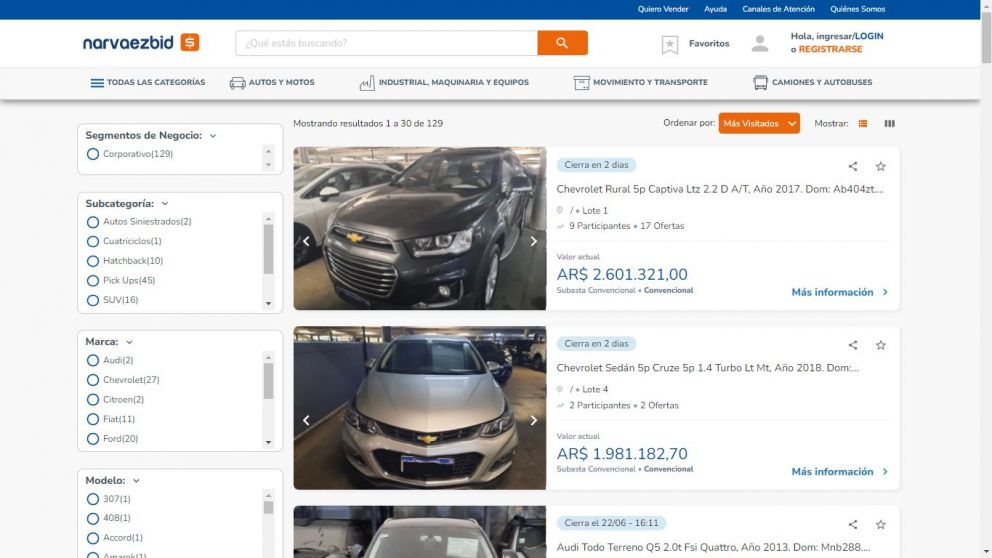This screenshot has height=558, width=992.
Task: Show next photo of the Captiva
Action: click(533, 241)
